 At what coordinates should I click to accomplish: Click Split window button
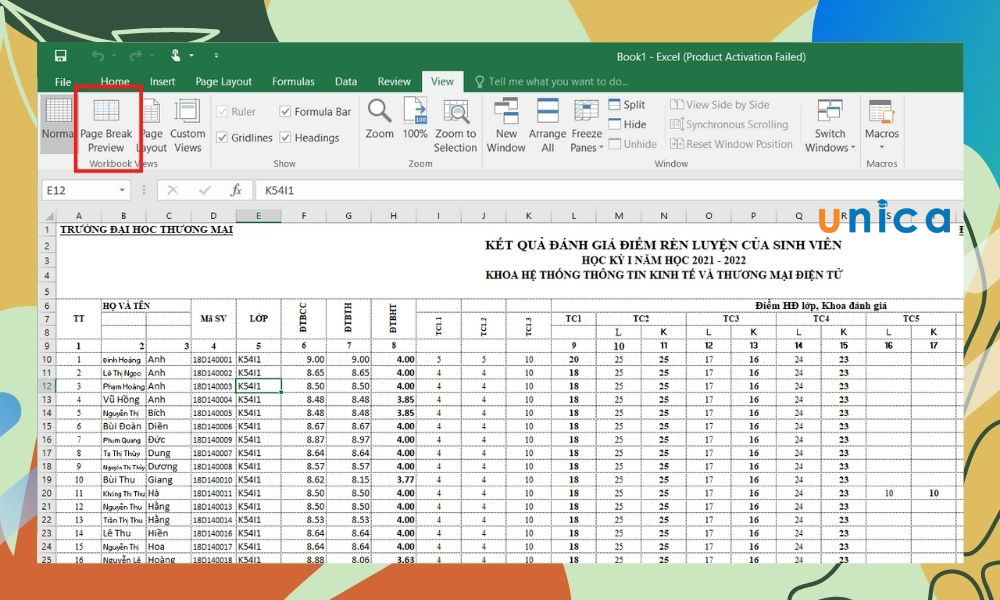(x=627, y=105)
